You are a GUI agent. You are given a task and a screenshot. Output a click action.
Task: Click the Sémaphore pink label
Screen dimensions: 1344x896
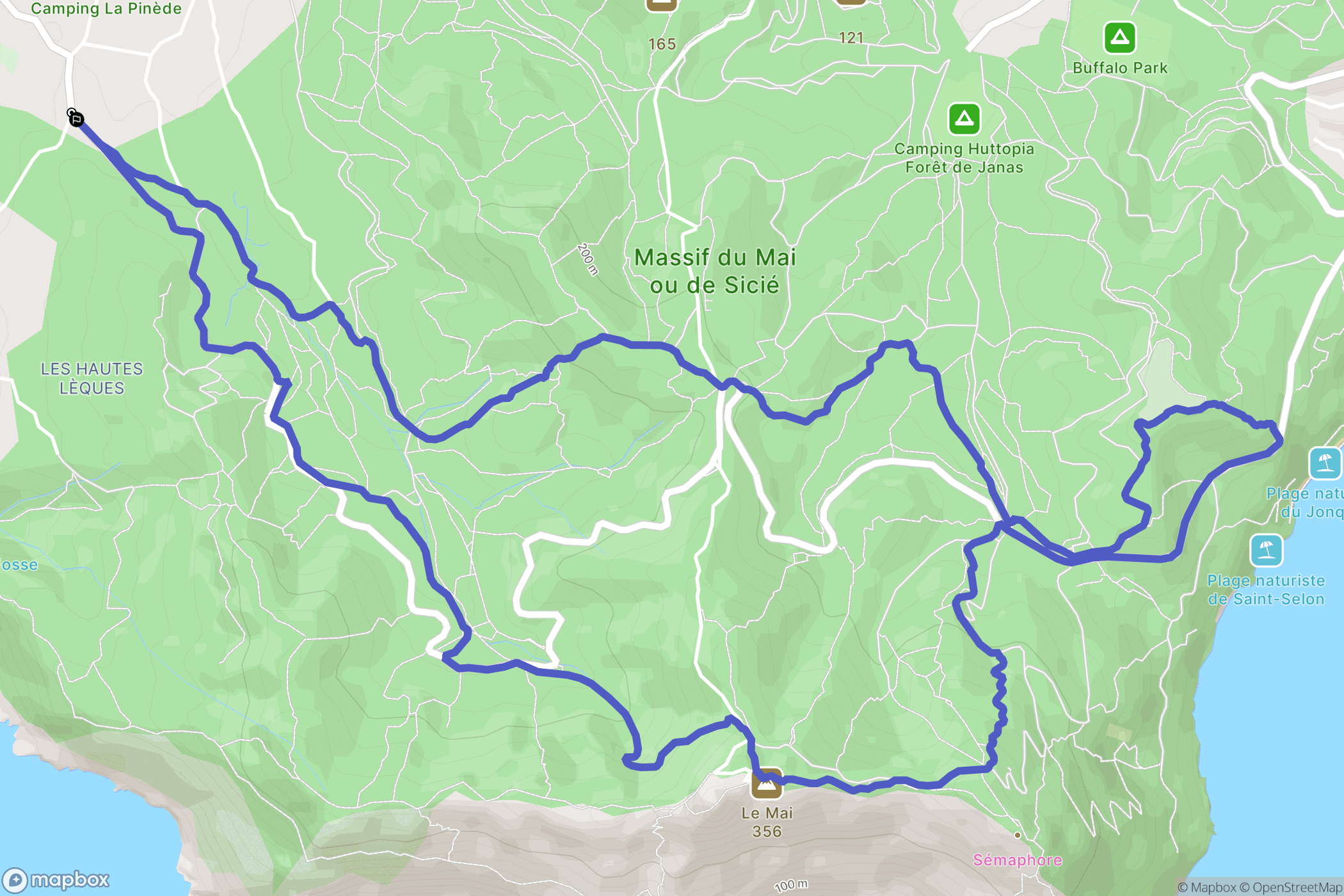tap(1018, 860)
